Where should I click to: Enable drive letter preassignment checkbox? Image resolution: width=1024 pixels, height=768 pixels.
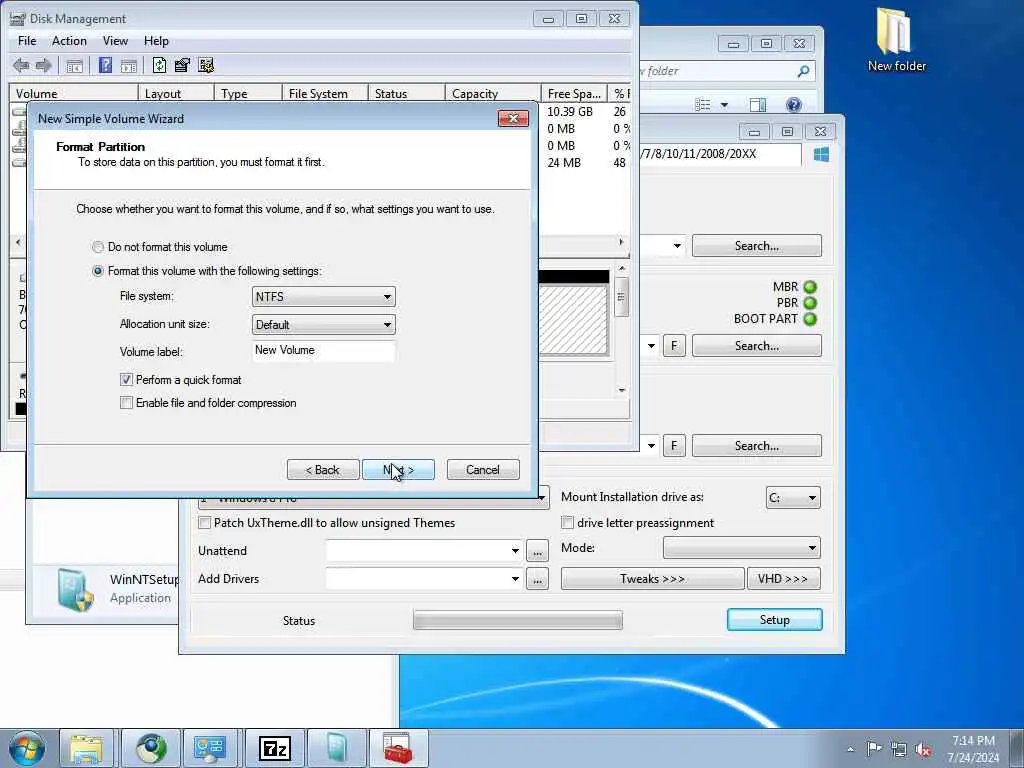[x=568, y=522]
